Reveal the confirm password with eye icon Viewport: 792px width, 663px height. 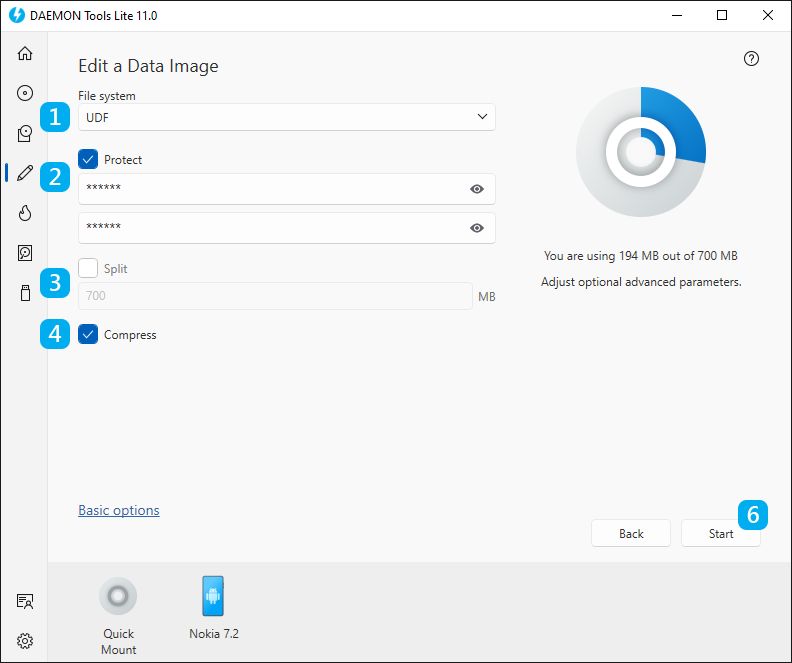coord(476,228)
